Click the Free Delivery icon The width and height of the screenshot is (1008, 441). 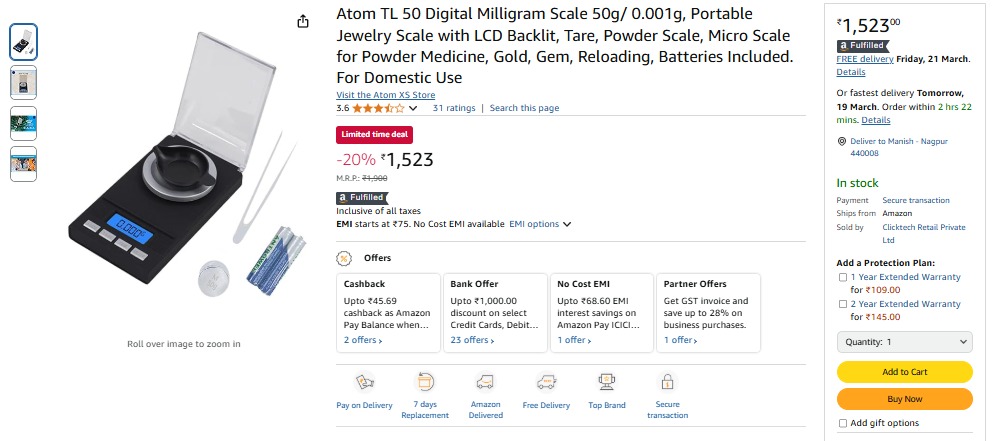pos(546,382)
